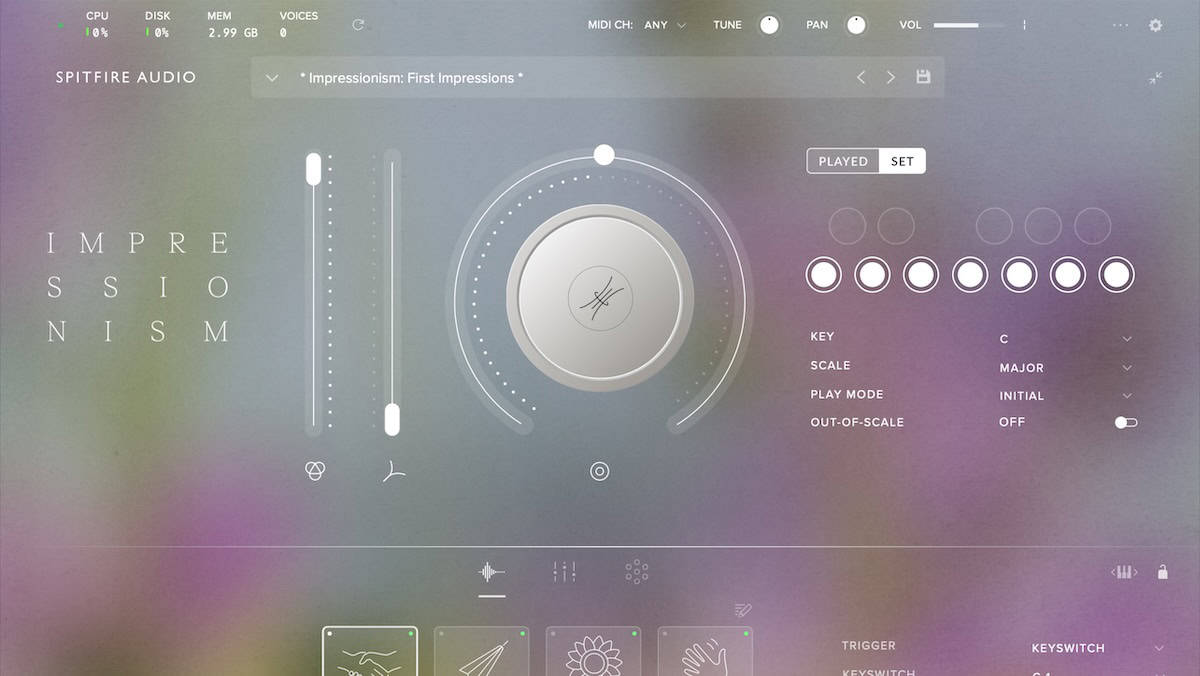Click the Vol slider in the top bar
Image resolution: width=1200 pixels, height=676 pixels.
tap(968, 25)
